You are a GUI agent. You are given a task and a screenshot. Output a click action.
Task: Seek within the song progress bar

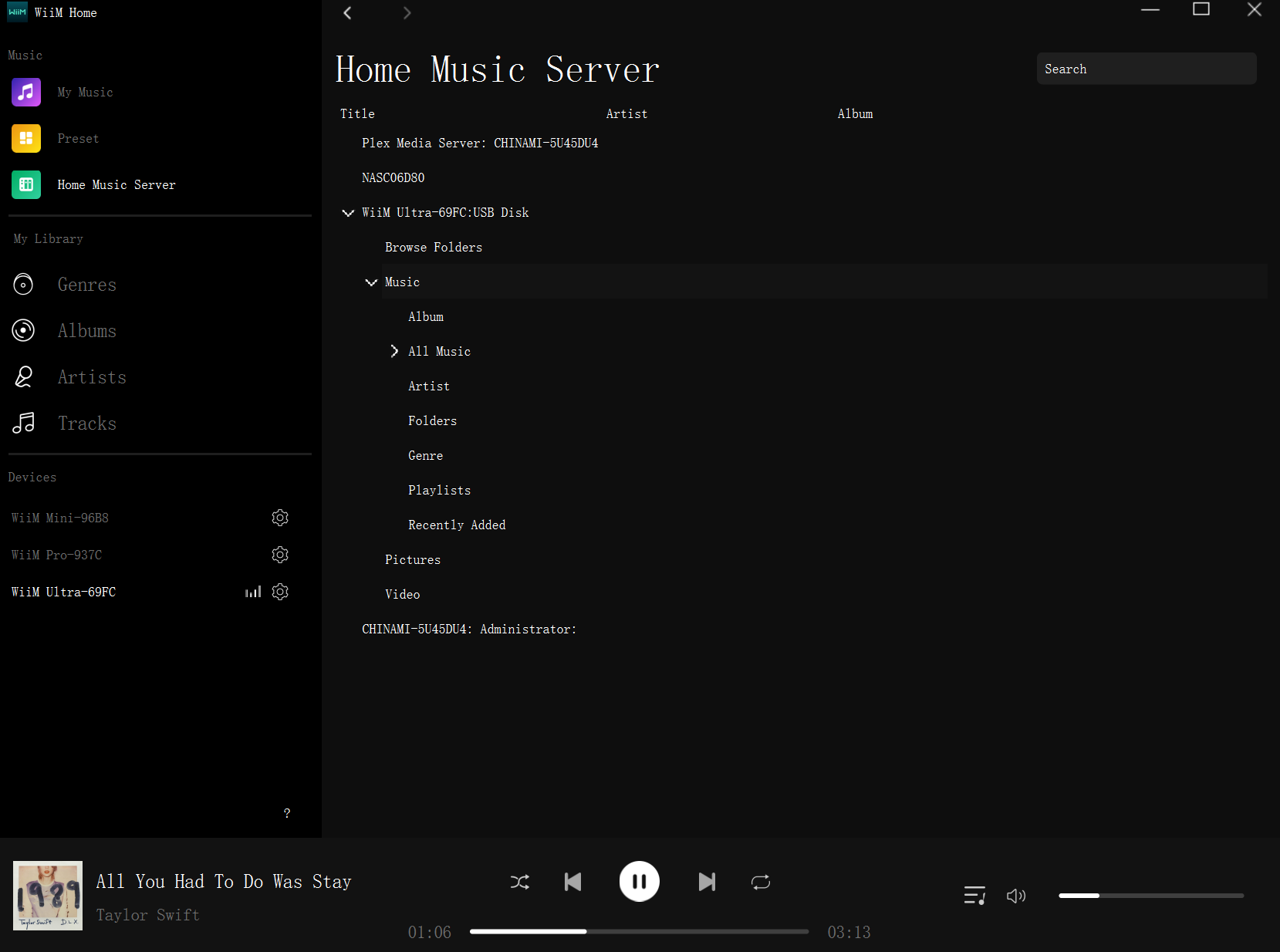[639, 931]
